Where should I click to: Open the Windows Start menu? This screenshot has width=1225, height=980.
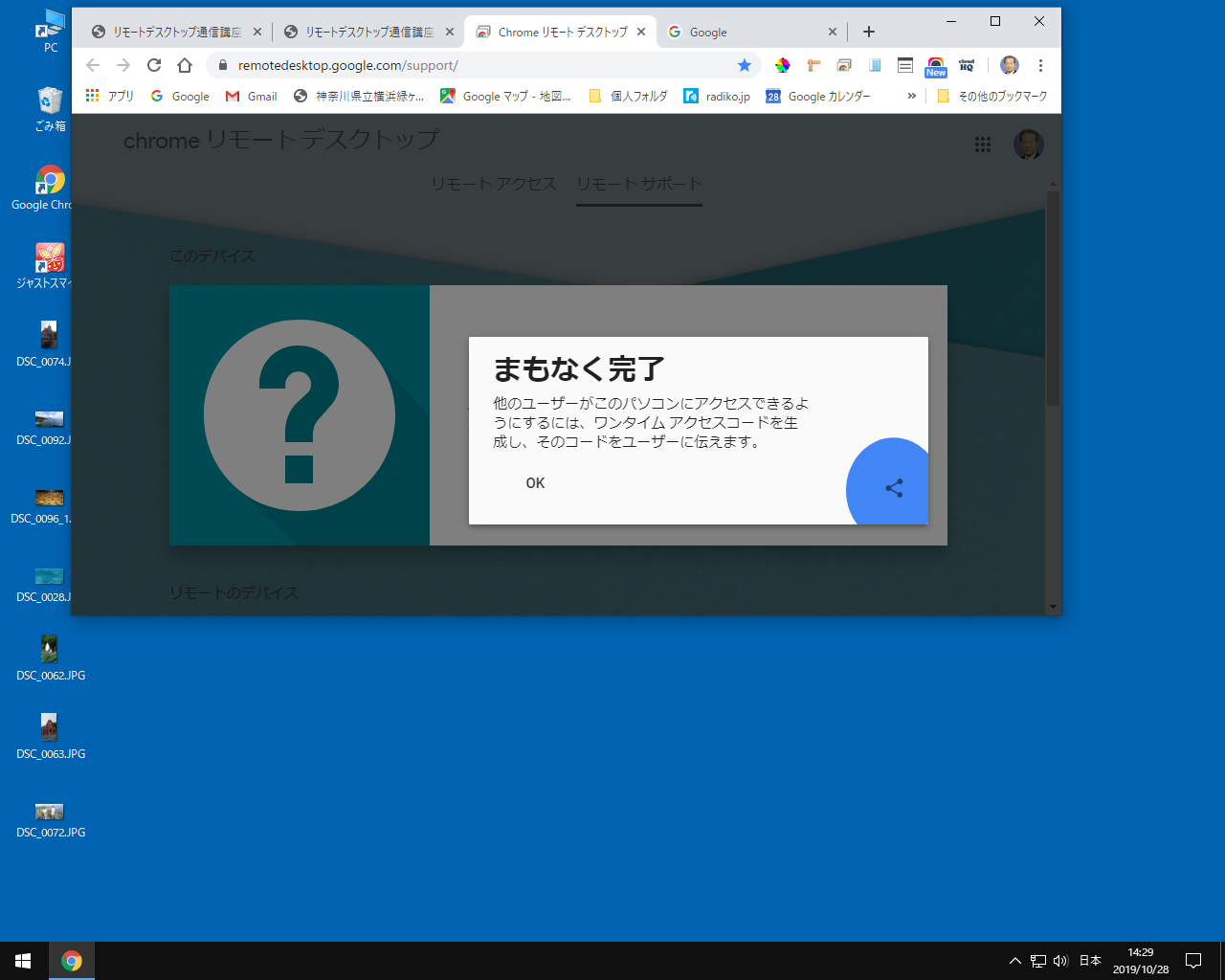click(23, 961)
